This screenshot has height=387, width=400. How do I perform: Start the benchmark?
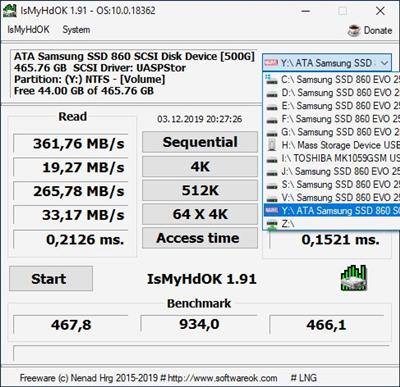coord(51,279)
